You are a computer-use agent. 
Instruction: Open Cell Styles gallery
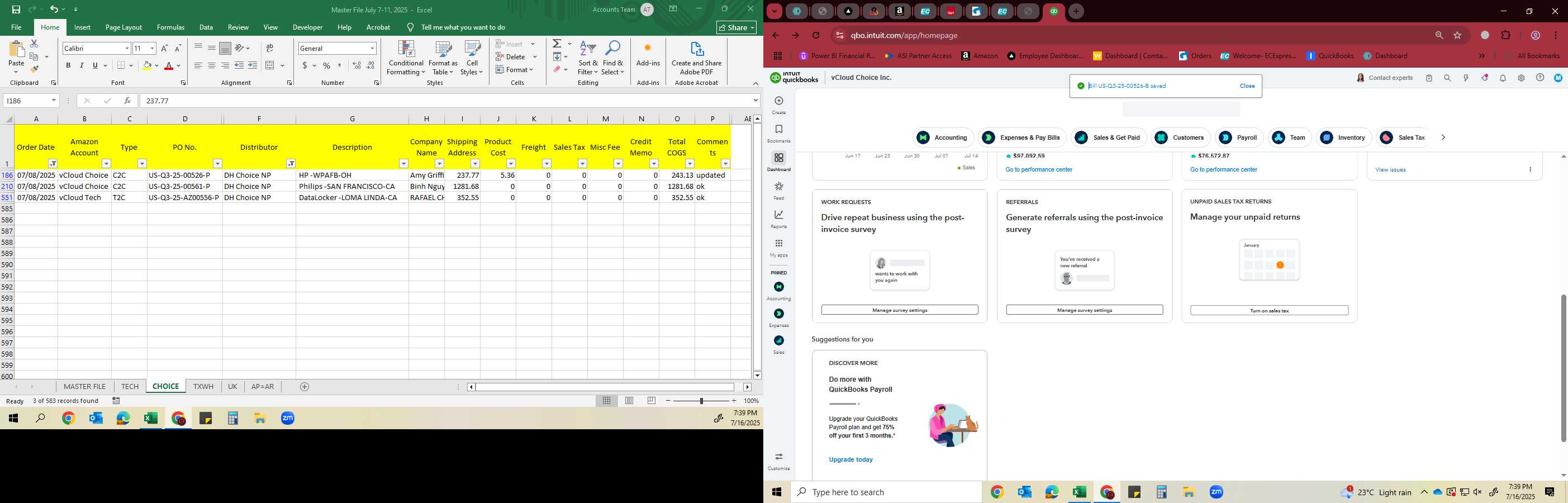[472, 59]
